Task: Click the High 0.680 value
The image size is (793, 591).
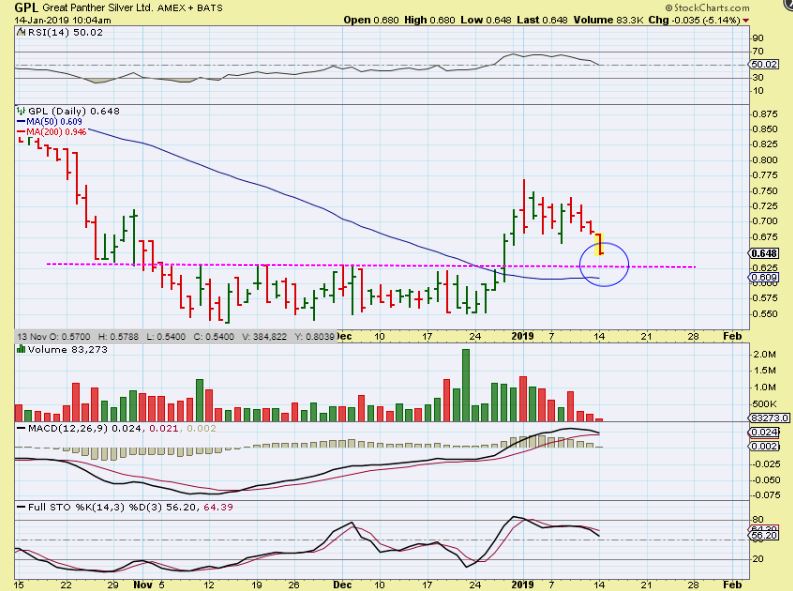Action: pyautogui.click(x=430, y=20)
